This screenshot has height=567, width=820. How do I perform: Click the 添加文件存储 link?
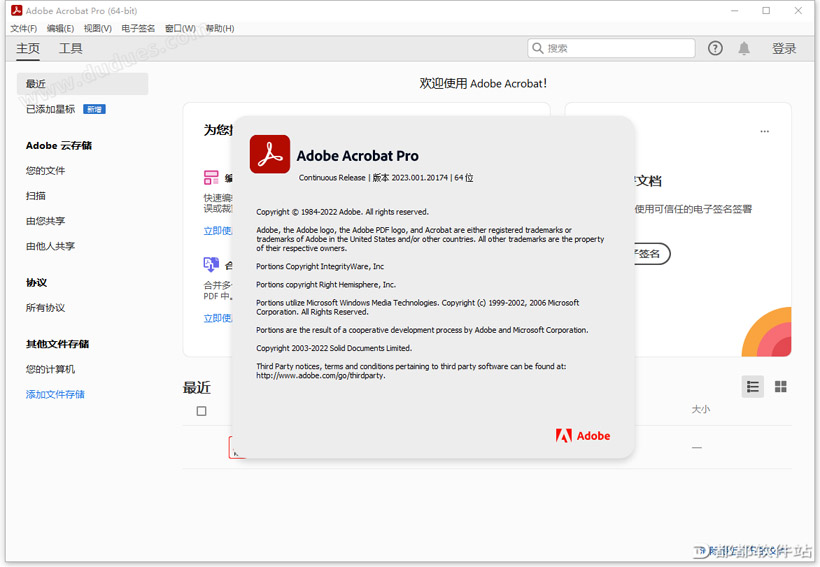point(55,394)
